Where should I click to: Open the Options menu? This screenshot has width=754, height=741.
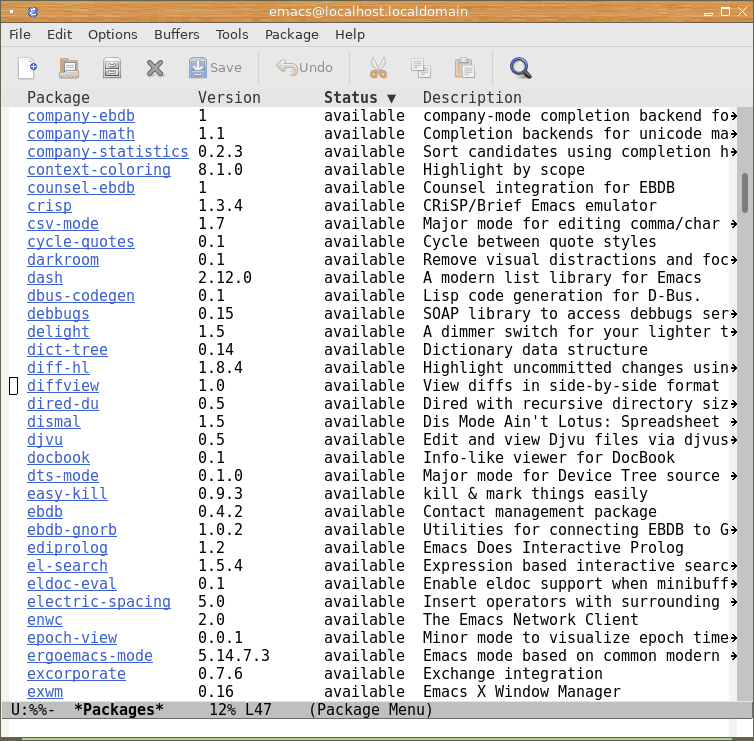pyautogui.click(x=113, y=35)
